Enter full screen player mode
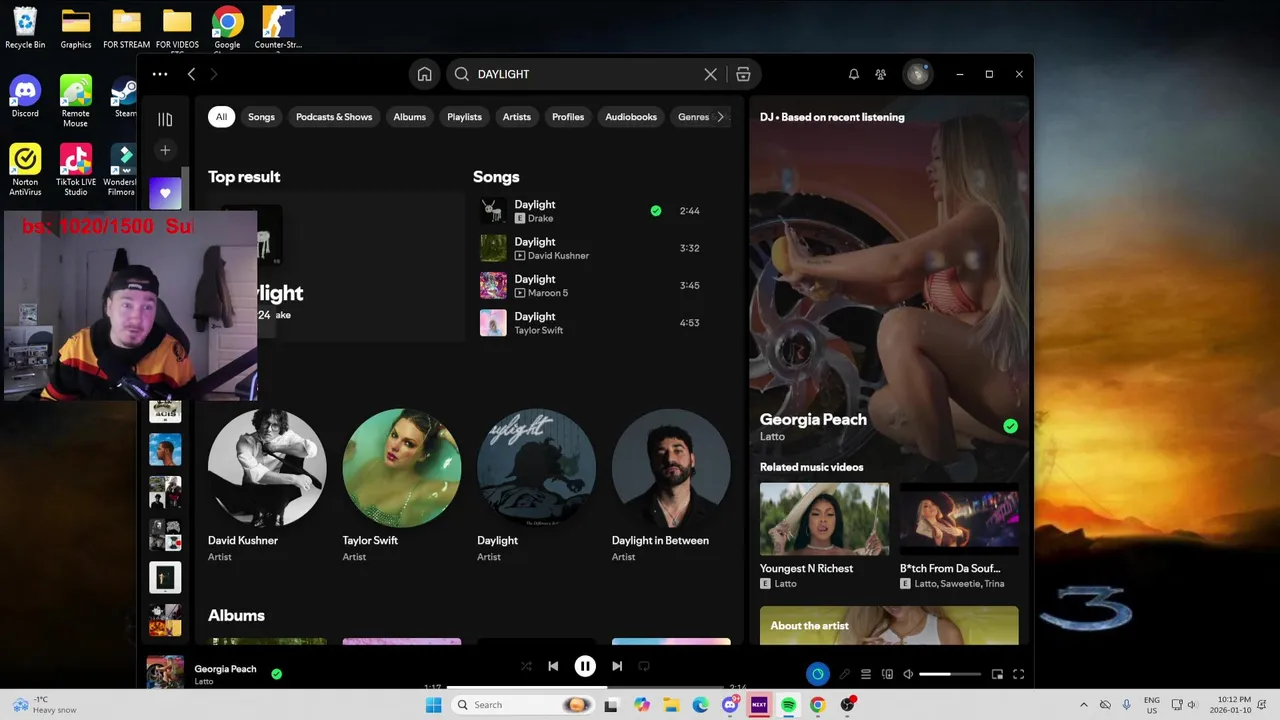1280x720 pixels. point(1019,674)
